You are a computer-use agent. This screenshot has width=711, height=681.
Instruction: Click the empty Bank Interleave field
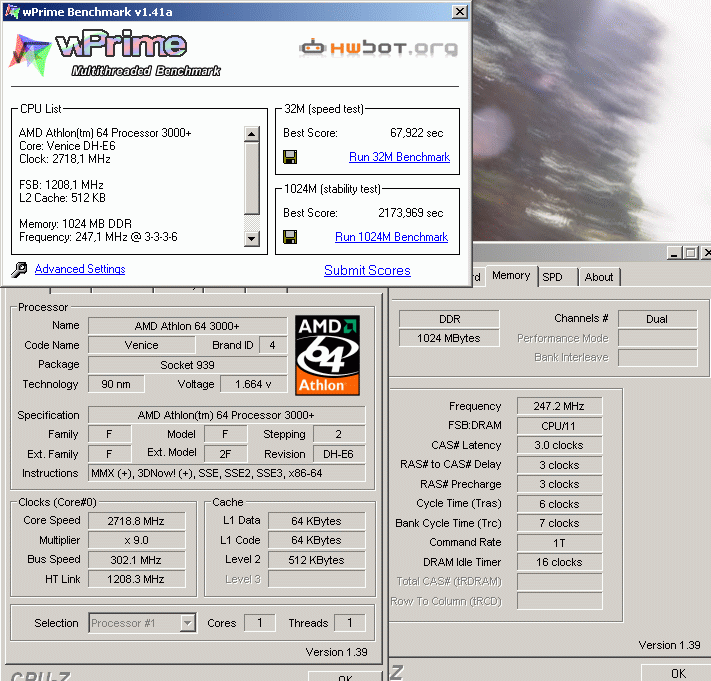pos(657,357)
